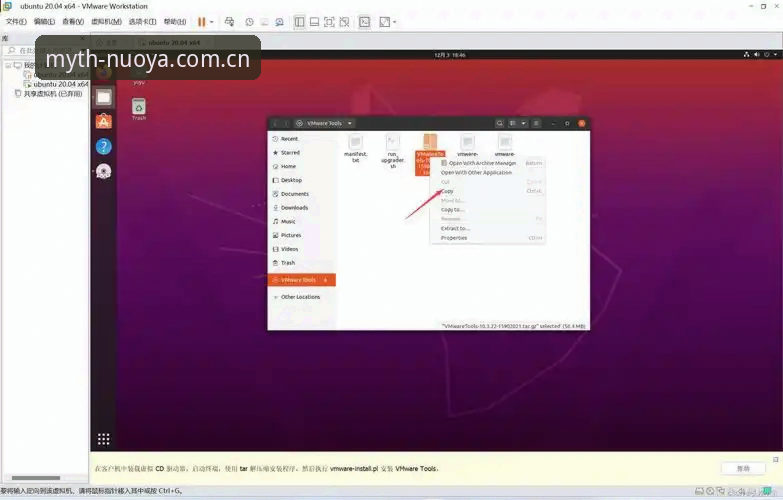Open the 文件(F) menu
This screenshot has height=500, width=783.
coord(16,21)
